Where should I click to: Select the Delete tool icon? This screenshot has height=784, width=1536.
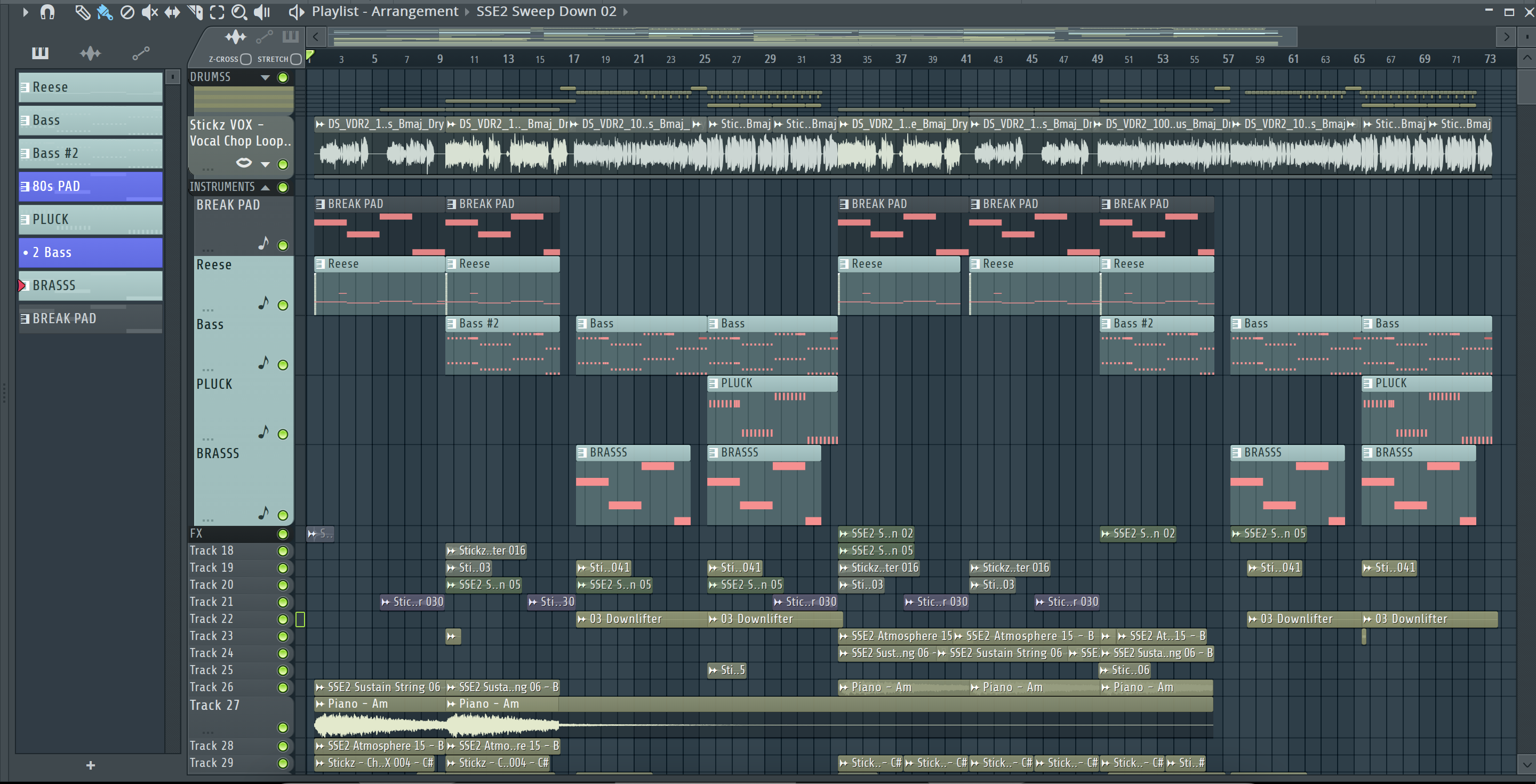tap(127, 12)
